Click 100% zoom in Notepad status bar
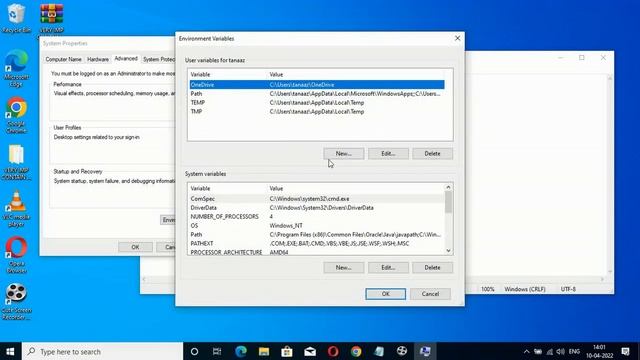The height and width of the screenshot is (360, 640). tap(488, 289)
